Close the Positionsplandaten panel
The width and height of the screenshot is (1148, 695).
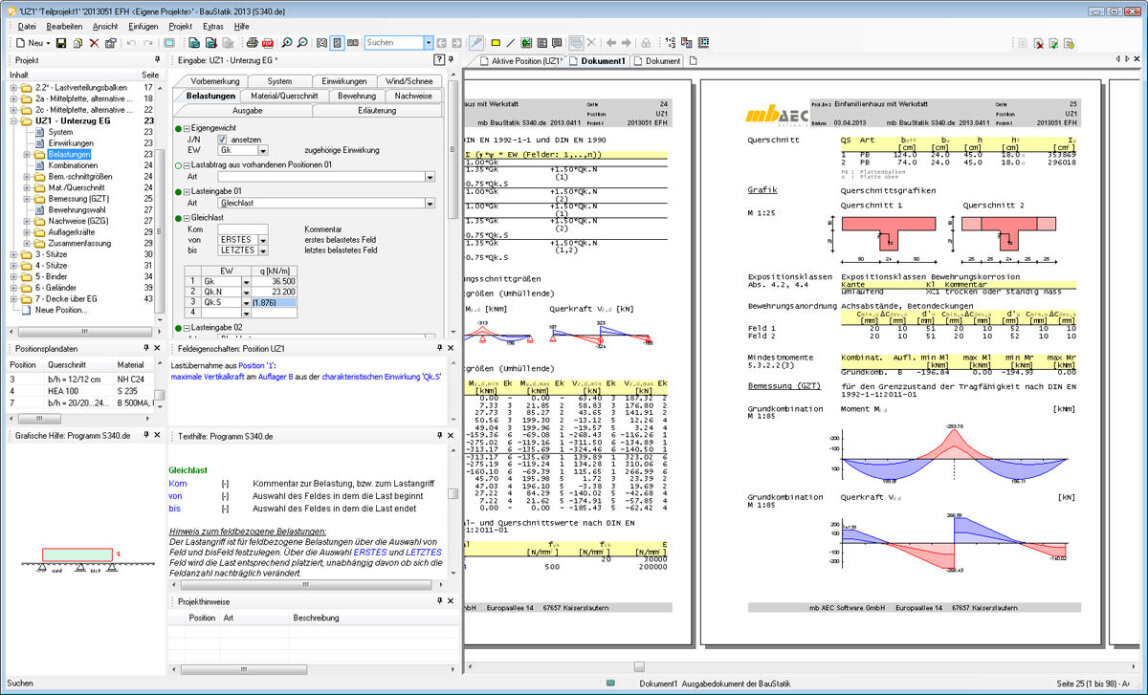click(x=157, y=349)
